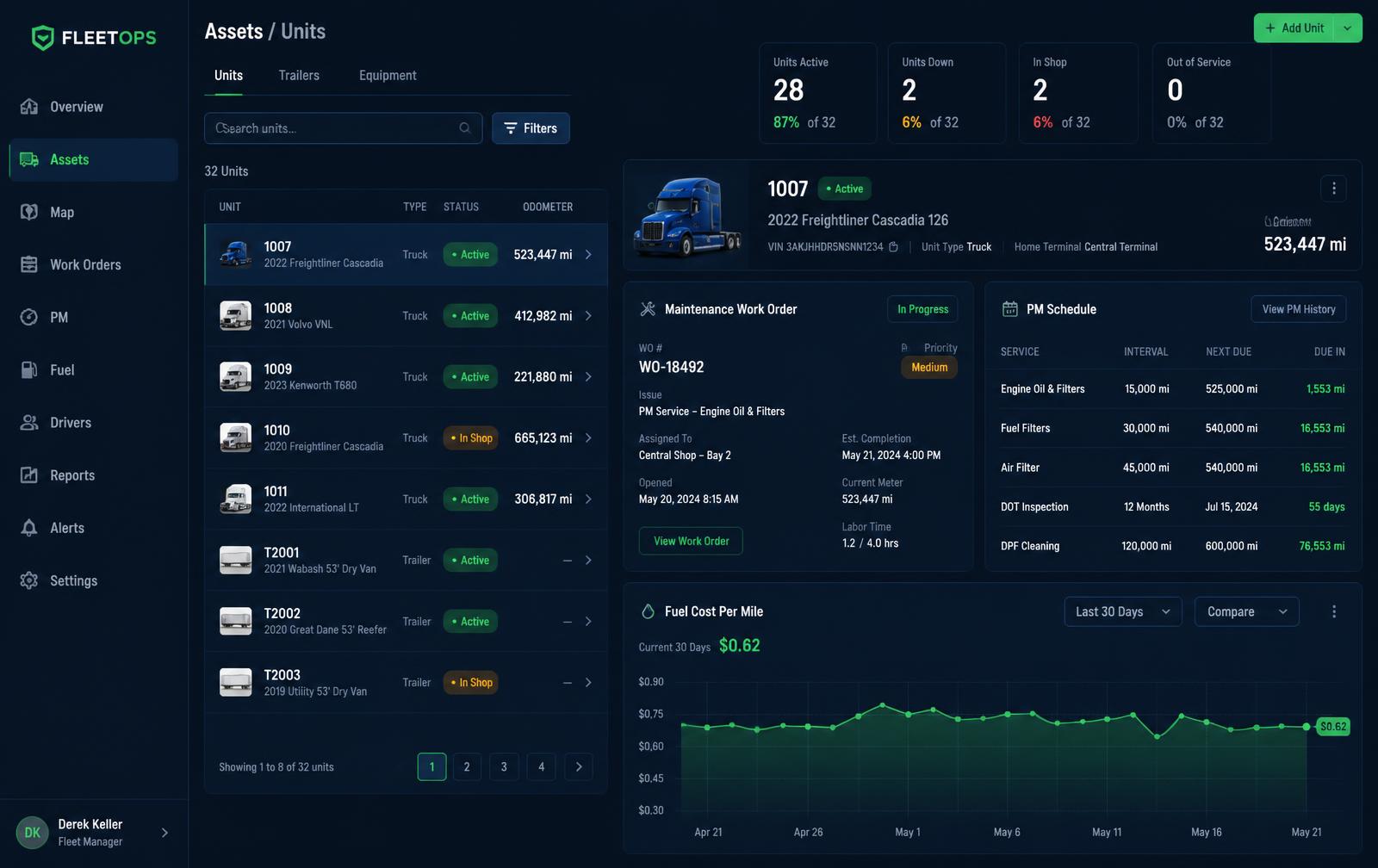Screen dimensions: 1378x868
Task: Expand the Derek Keller profile chevron
Action: pos(164,833)
